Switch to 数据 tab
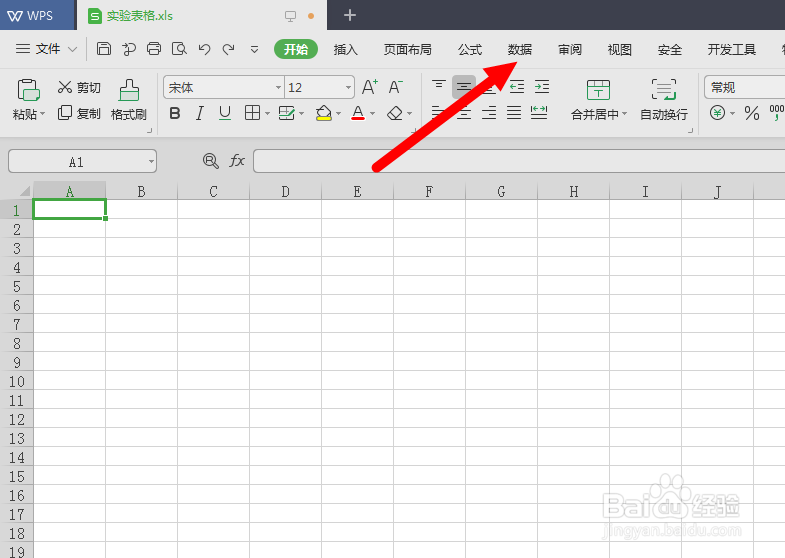785x558 pixels. click(520, 50)
